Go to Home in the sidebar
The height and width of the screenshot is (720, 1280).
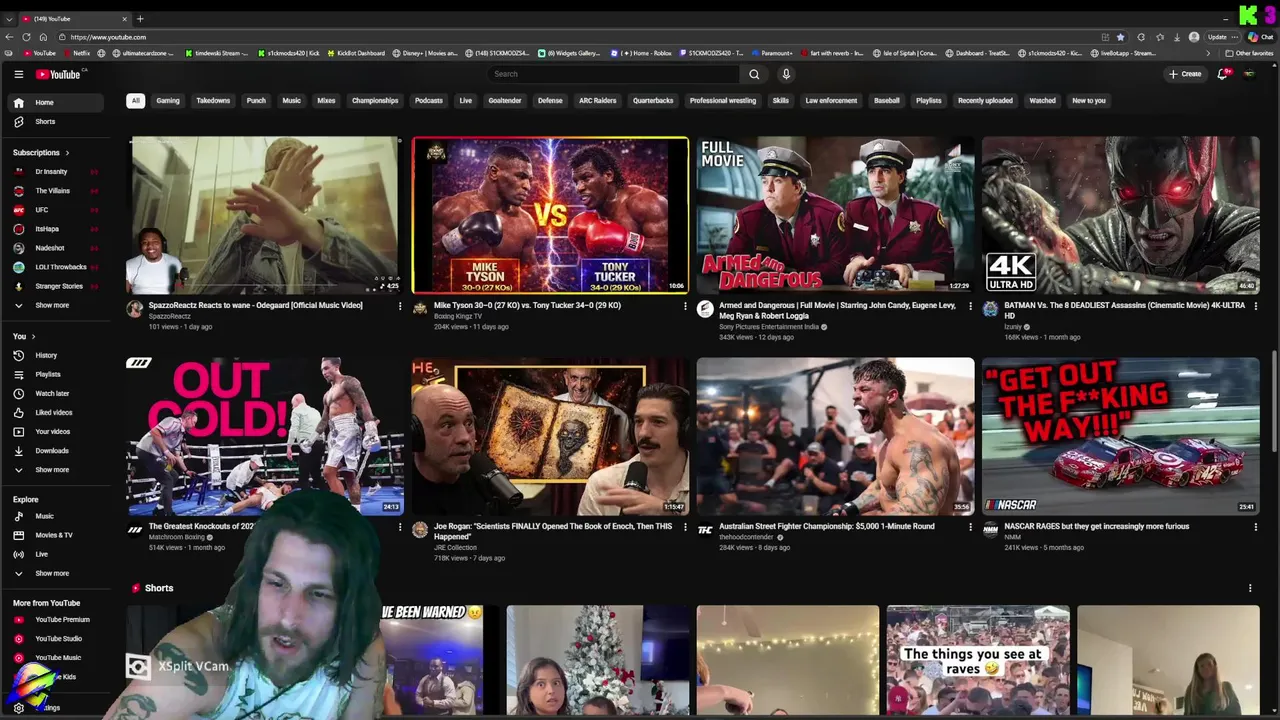pyautogui.click(x=56, y=102)
